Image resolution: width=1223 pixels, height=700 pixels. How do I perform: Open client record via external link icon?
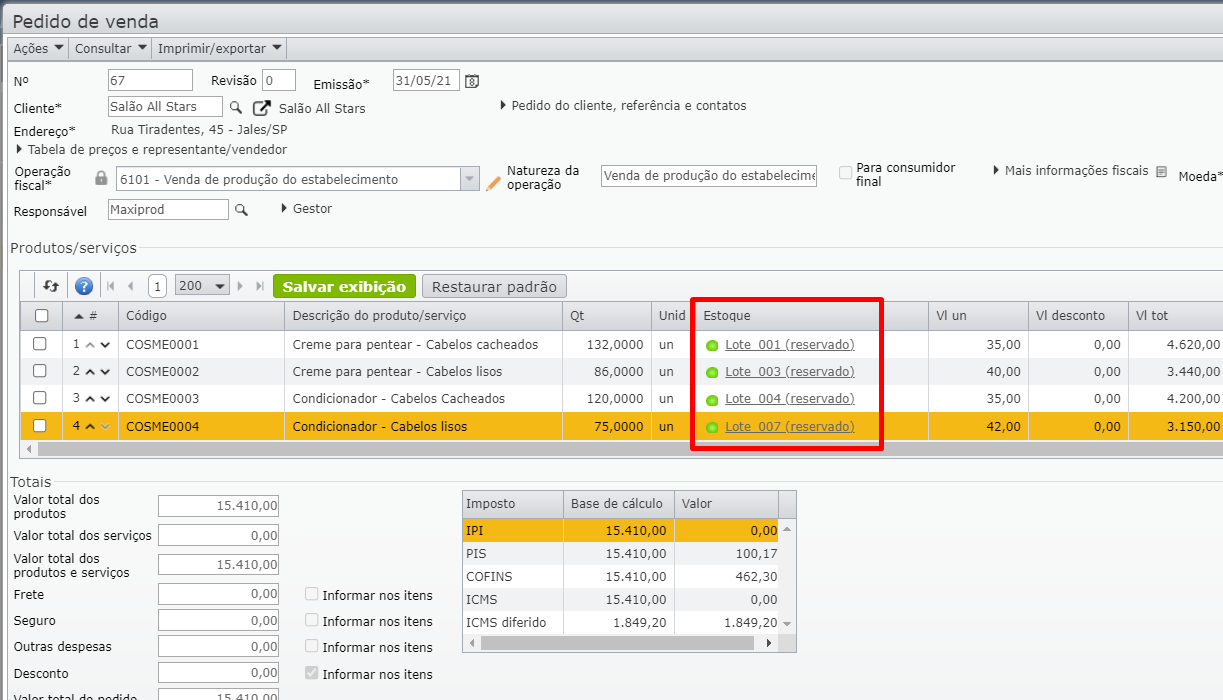pyautogui.click(x=262, y=108)
